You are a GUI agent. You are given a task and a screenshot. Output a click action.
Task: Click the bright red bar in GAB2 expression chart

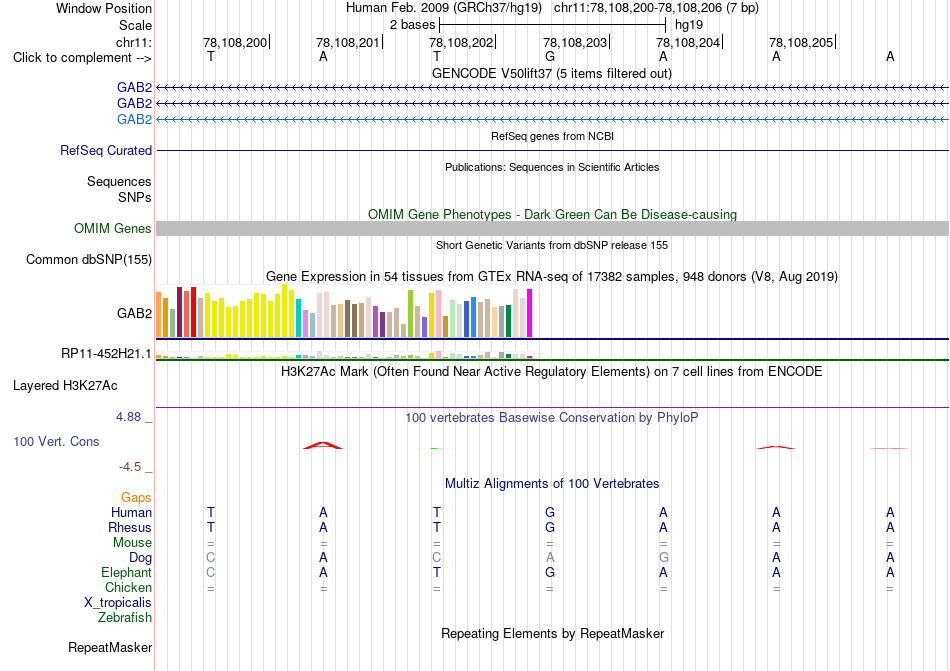pos(193,312)
